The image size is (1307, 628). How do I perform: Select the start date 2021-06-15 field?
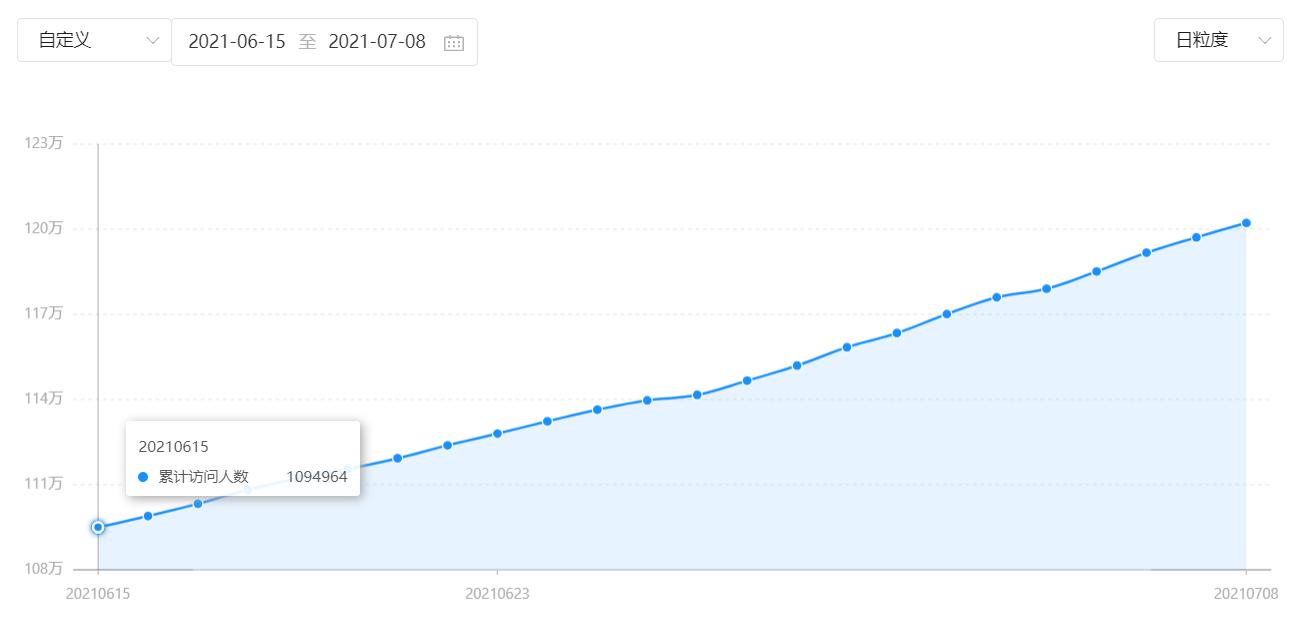(x=237, y=41)
